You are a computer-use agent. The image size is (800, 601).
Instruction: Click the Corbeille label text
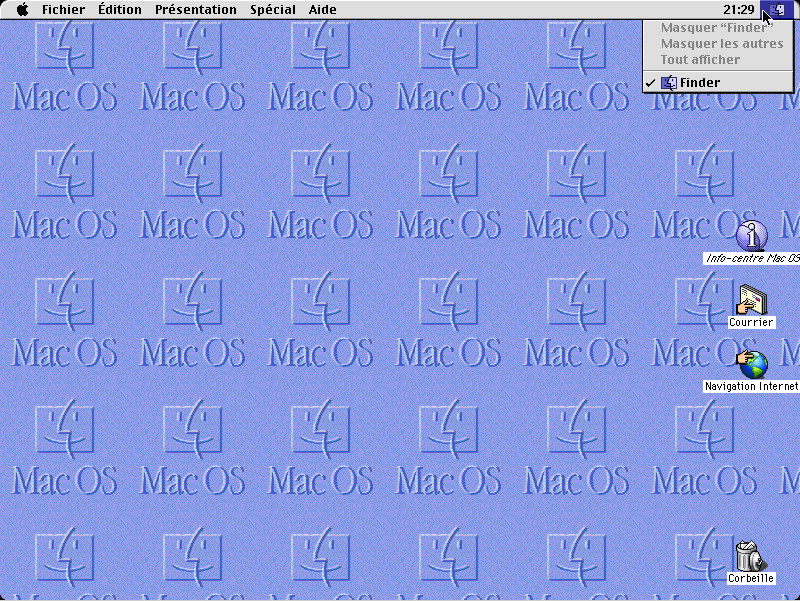pos(751,578)
